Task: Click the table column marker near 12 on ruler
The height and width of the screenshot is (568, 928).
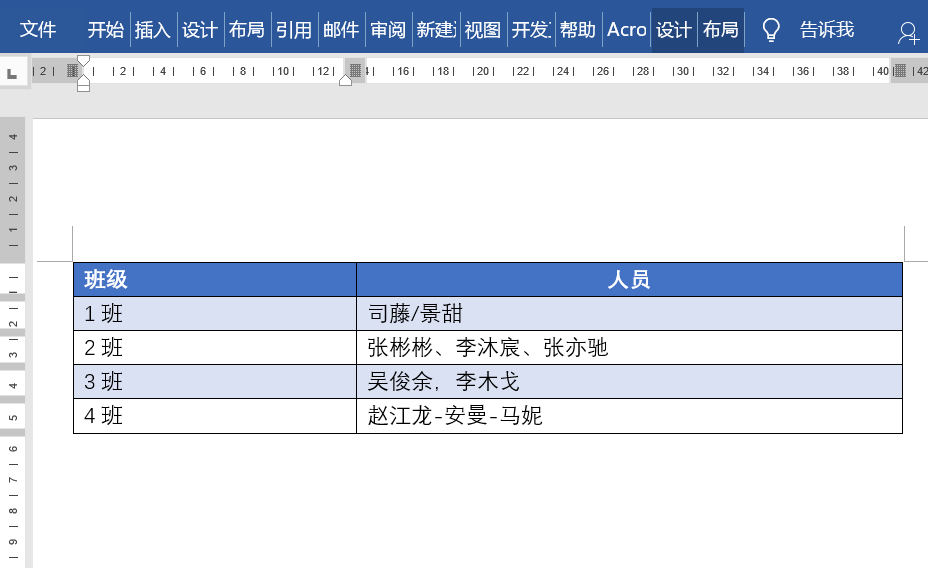Action: (355, 70)
